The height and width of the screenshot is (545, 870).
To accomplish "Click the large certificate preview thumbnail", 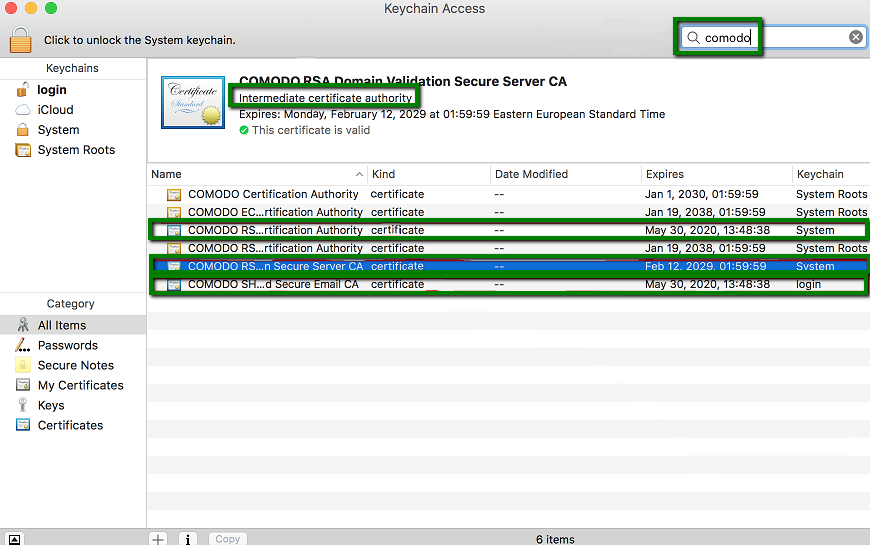I will [193, 103].
